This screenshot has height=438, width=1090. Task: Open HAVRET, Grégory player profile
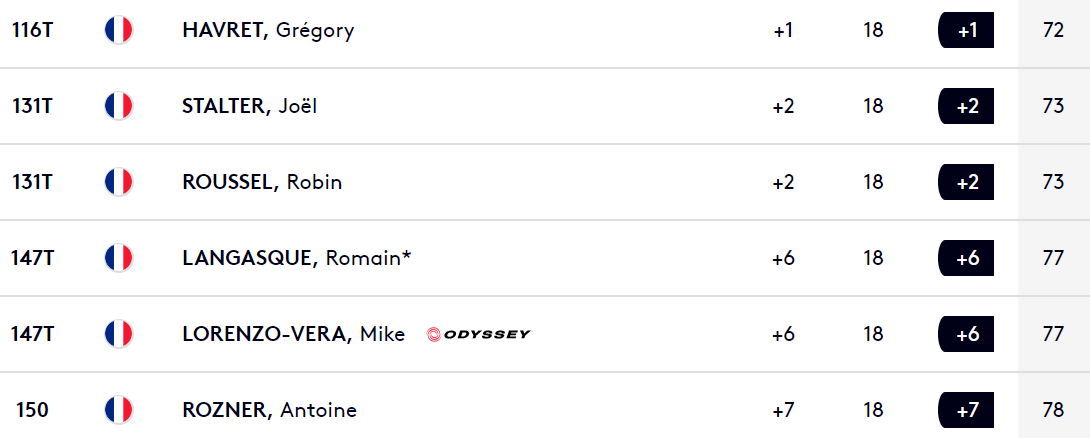(268, 31)
